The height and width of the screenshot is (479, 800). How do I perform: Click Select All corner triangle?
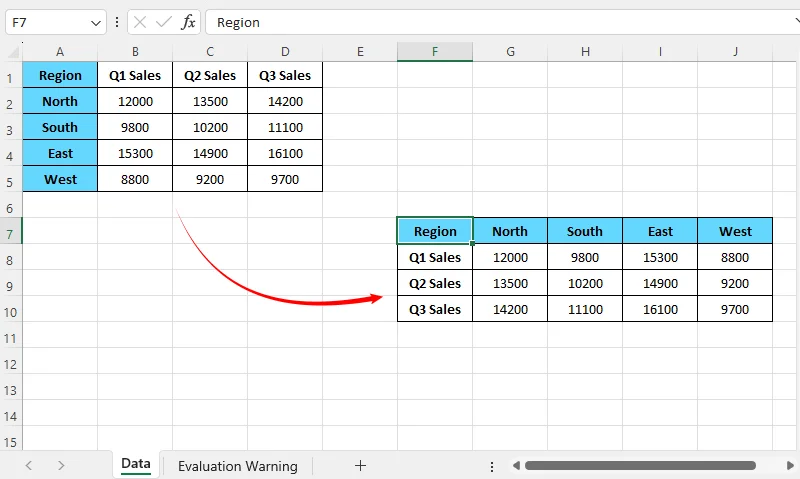pos(13,52)
